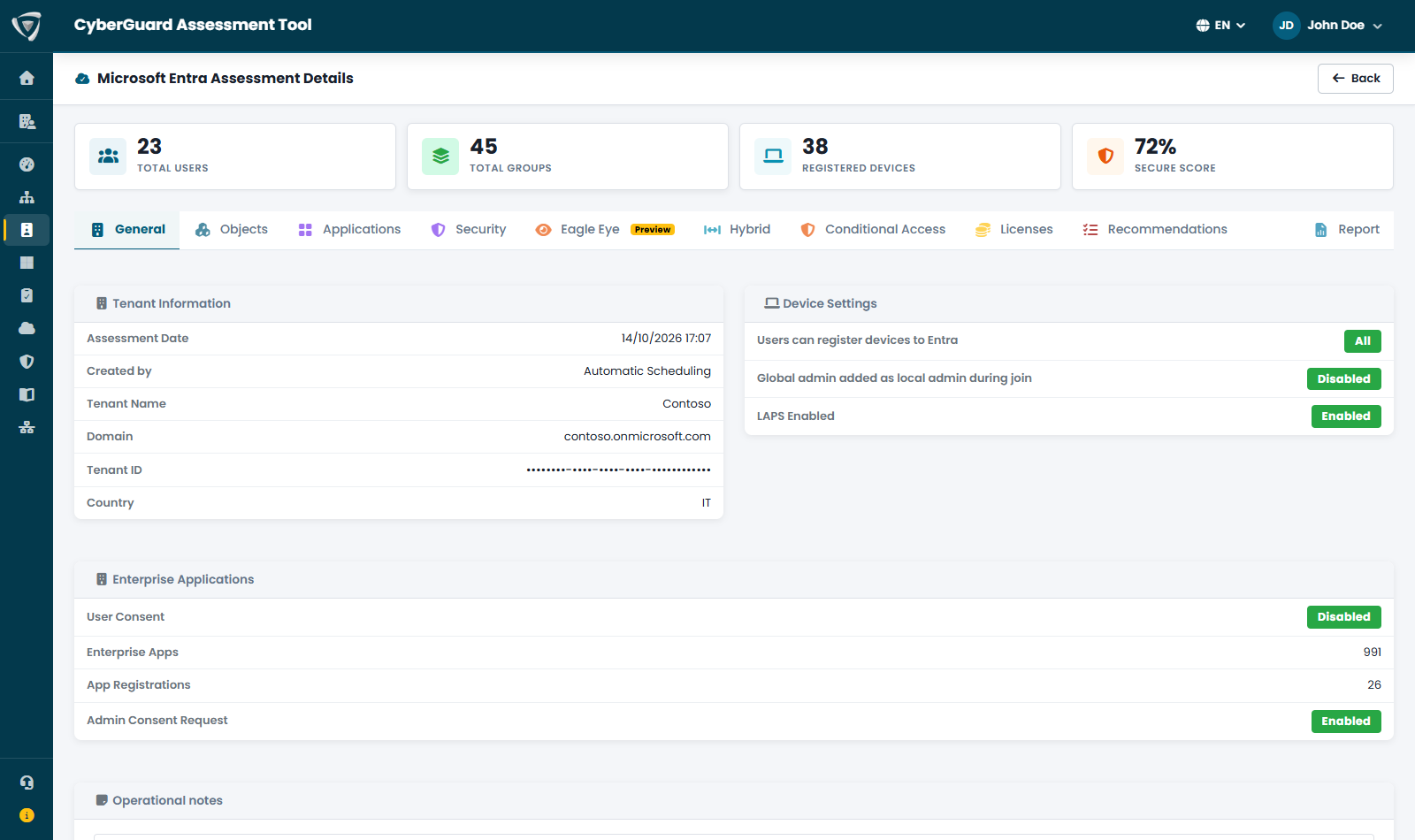The width and height of the screenshot is (1415, 840).
Task: Click the Disabled badge for User Consent
Action: pos(1344,617)
